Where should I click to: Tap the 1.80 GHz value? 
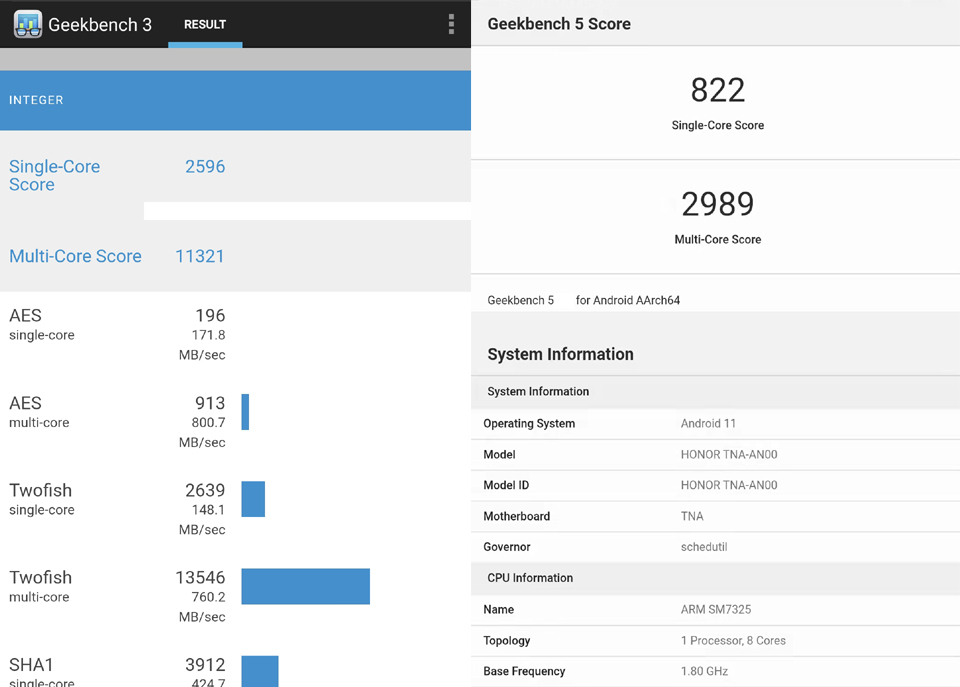point(705,672)
